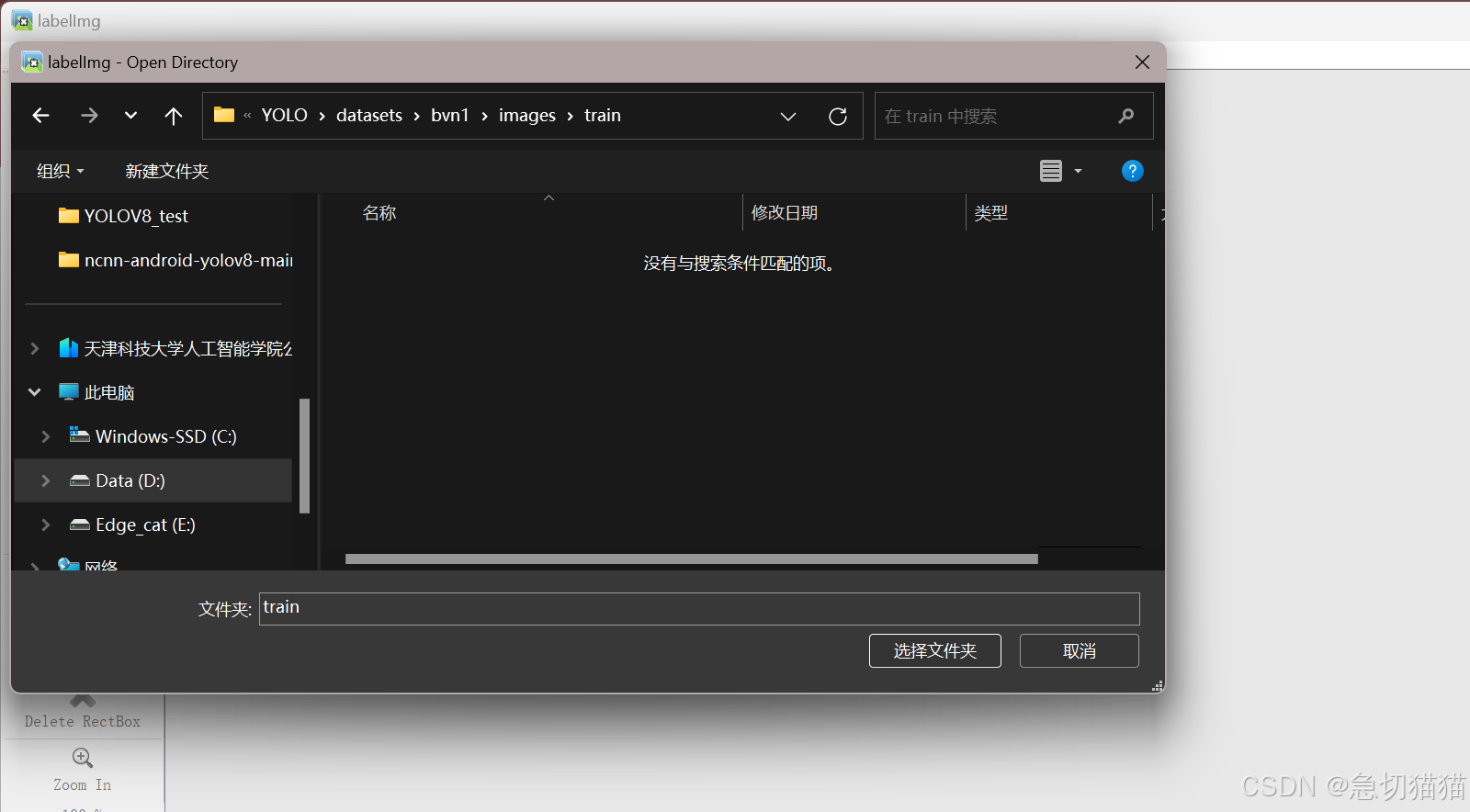
Task: Open recent locations dropdown arrow
Action: point(130,116)
